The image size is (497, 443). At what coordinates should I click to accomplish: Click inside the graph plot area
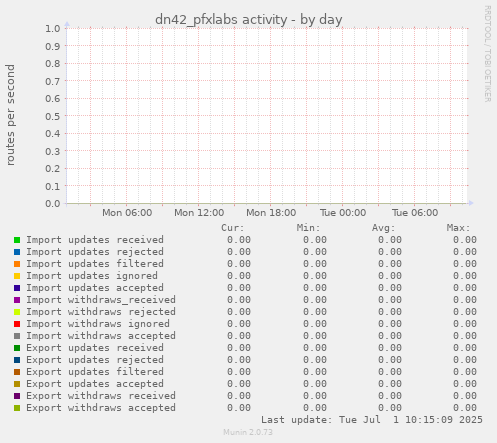click(x=267, y=116)
